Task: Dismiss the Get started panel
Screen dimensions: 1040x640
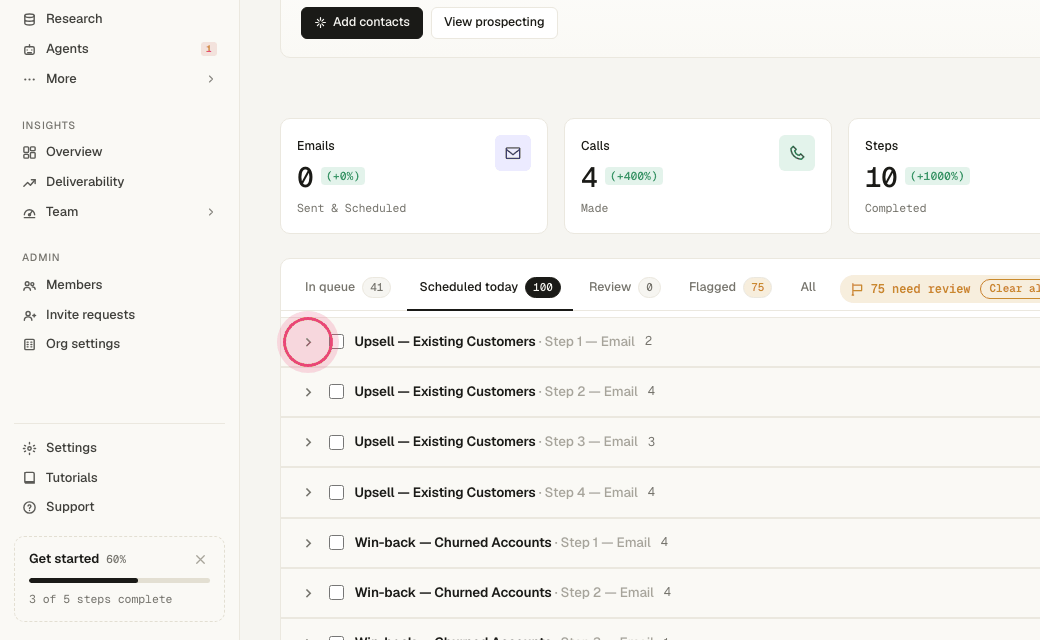Action: (200, 560)
